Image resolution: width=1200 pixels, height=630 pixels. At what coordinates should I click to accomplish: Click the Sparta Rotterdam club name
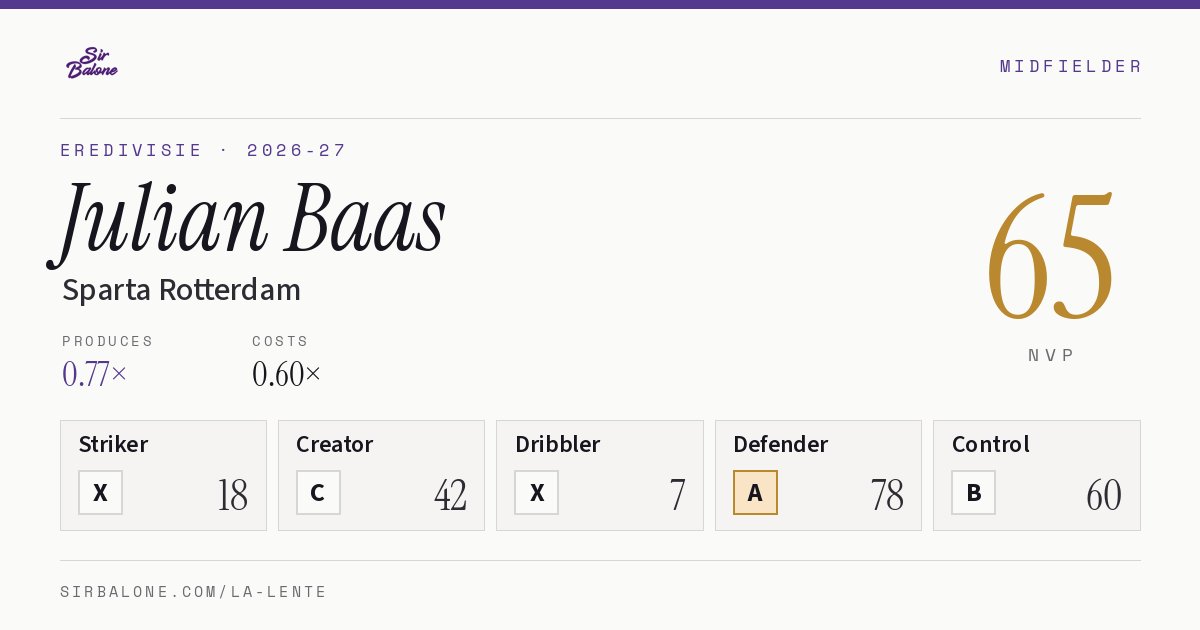click(181, 290)
